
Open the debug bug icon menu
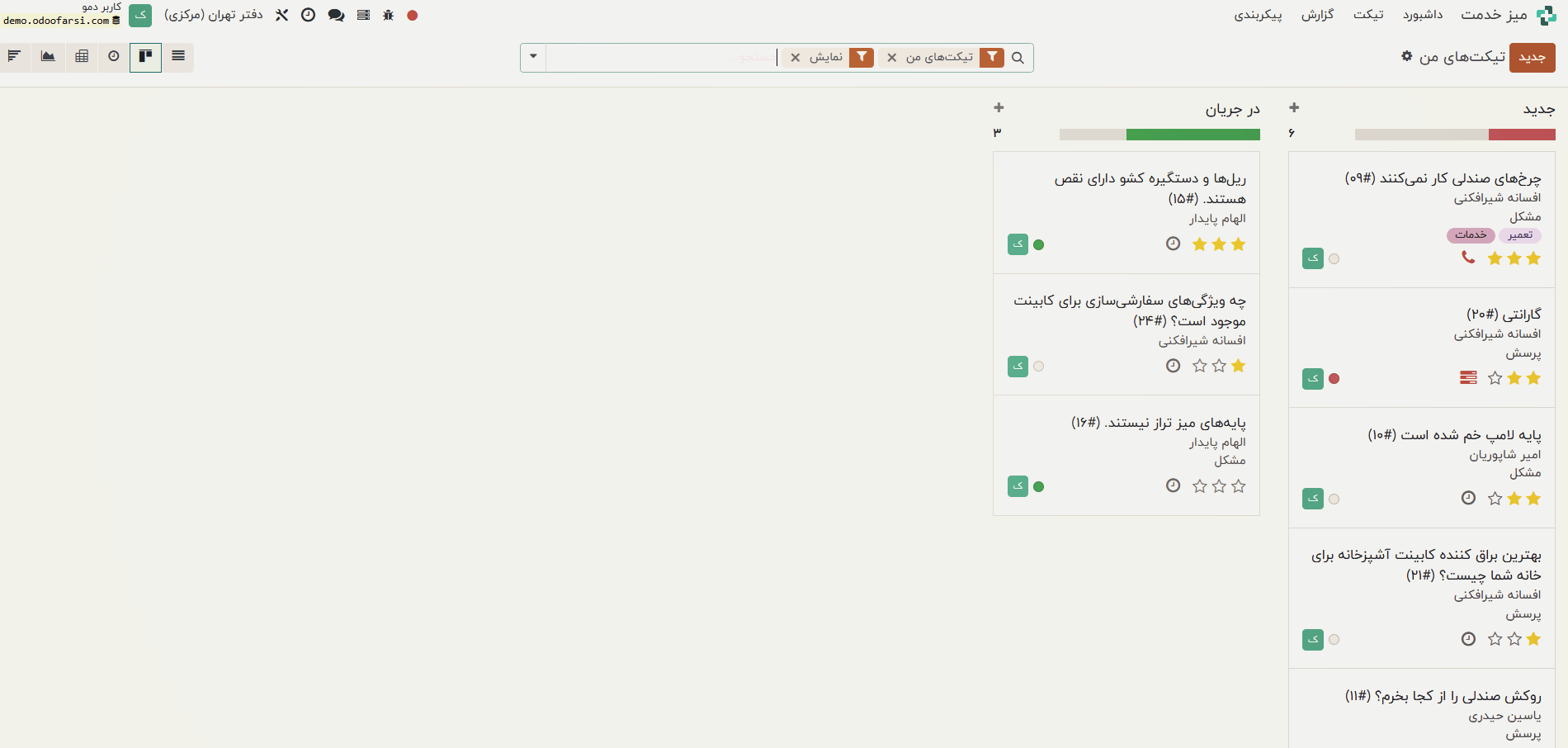click(x=389, y=15)
